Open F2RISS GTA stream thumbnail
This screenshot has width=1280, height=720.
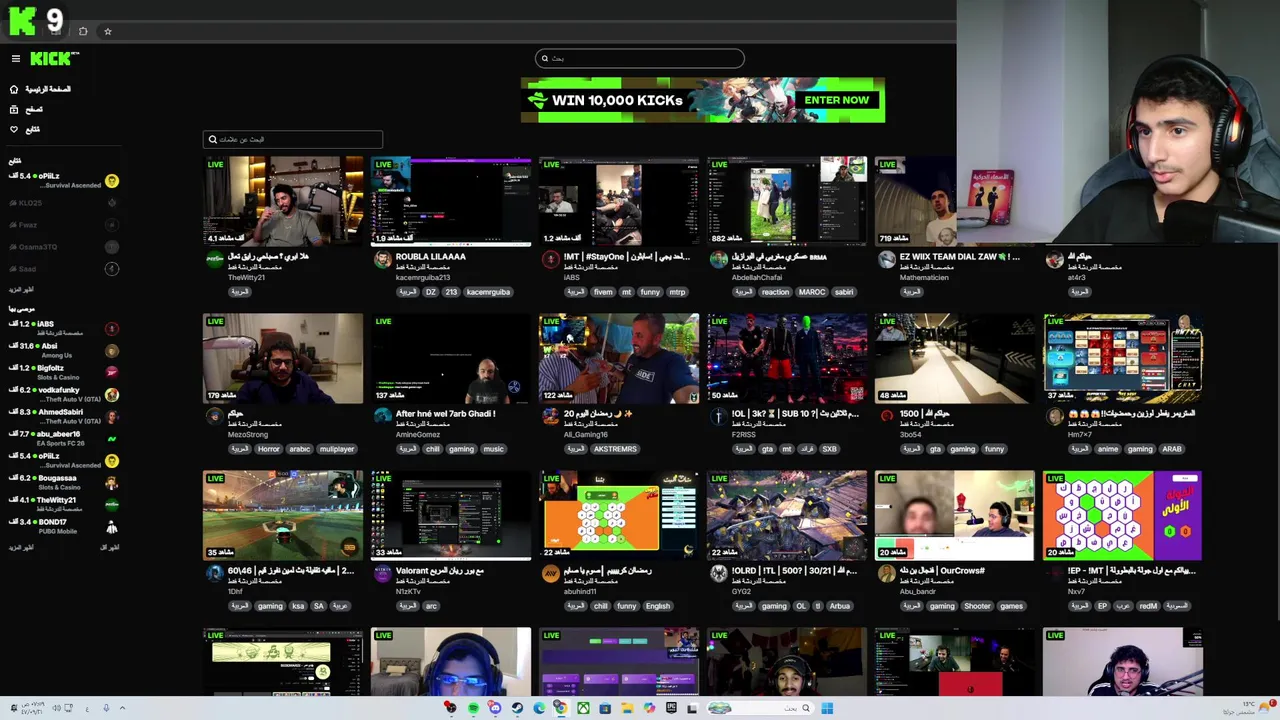tap(787, 358)
